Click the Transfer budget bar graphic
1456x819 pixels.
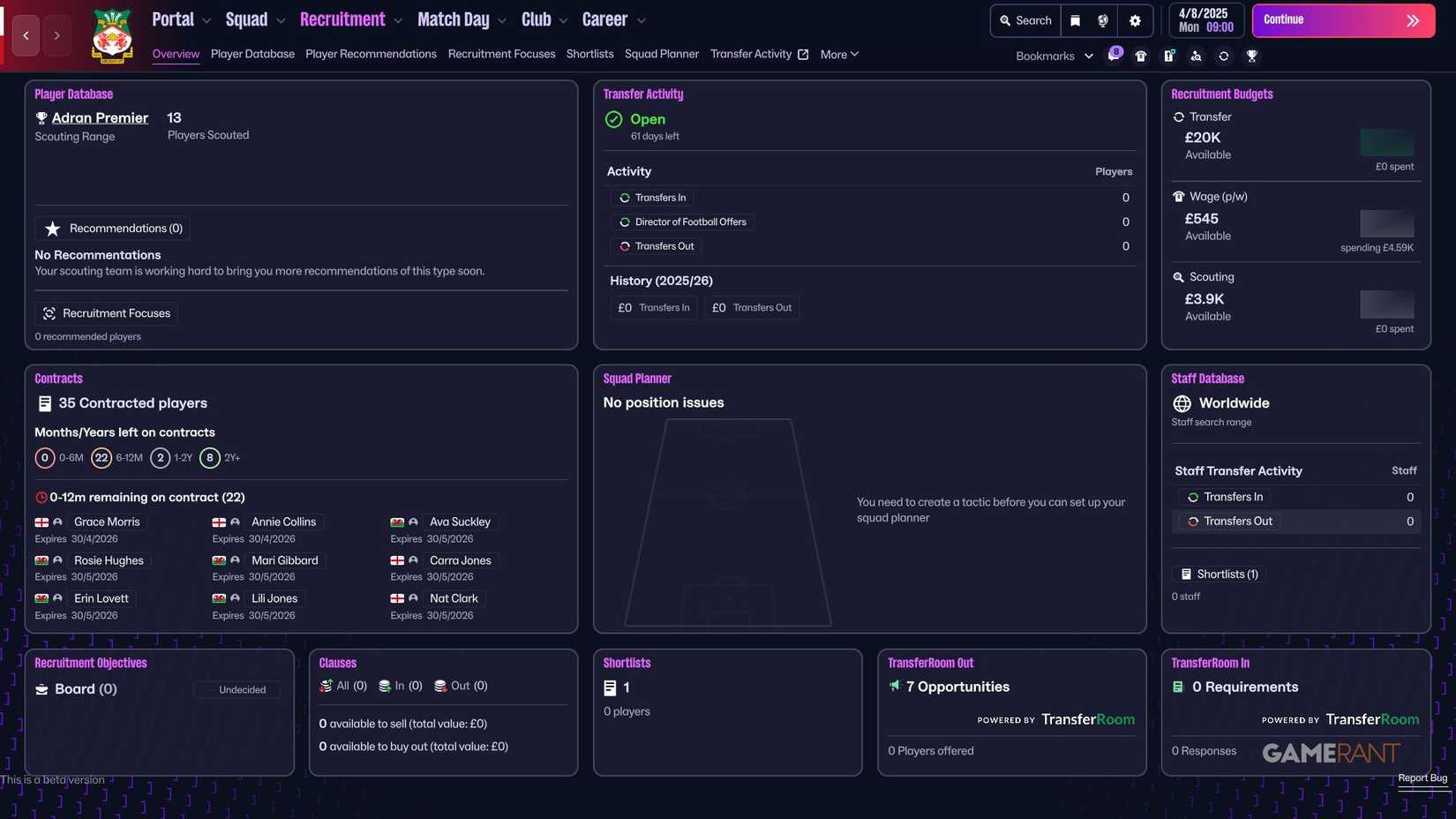1386,142
